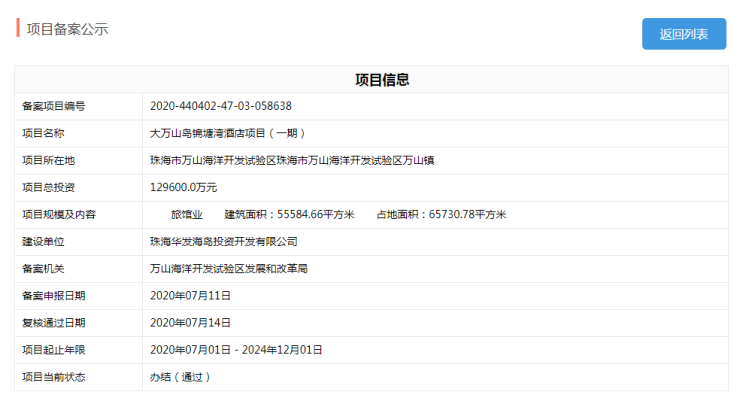
Task: Select company name 珠海华发海岛投资开发有限公司
Action: 224,242
